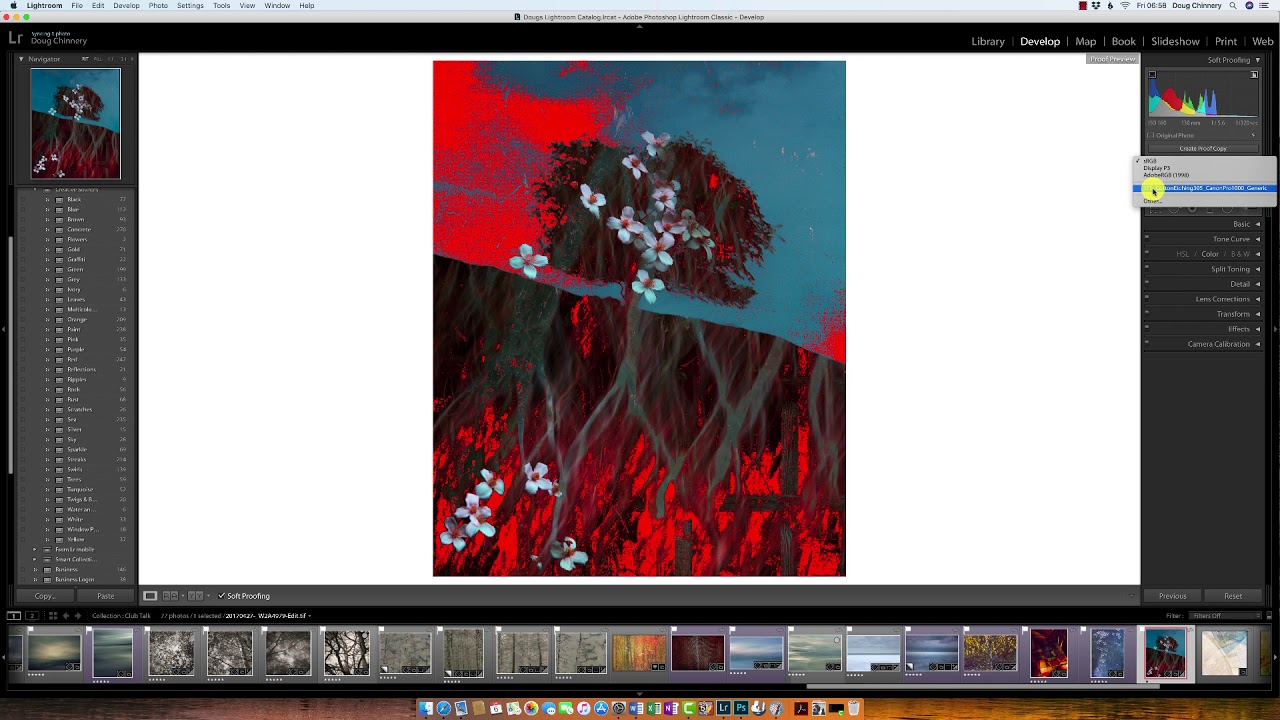Click the Lightroom Lr logo identity plate

15,38
